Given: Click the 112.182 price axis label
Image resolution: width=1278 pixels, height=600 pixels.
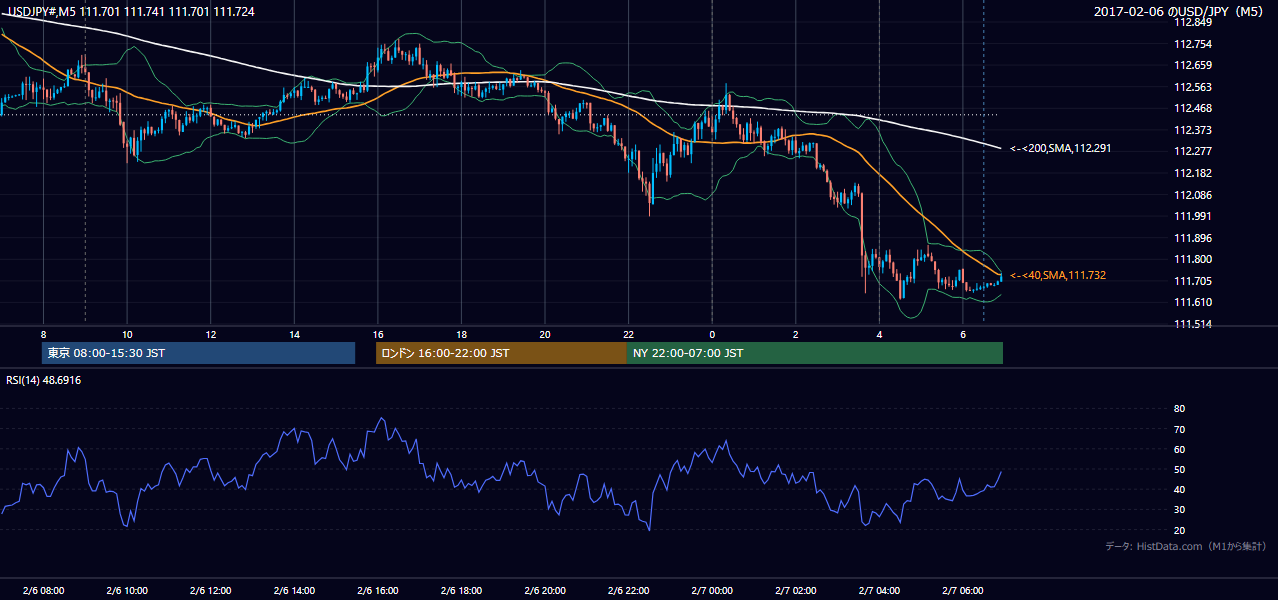Looking at the screenshot, I should point(1191,173).
